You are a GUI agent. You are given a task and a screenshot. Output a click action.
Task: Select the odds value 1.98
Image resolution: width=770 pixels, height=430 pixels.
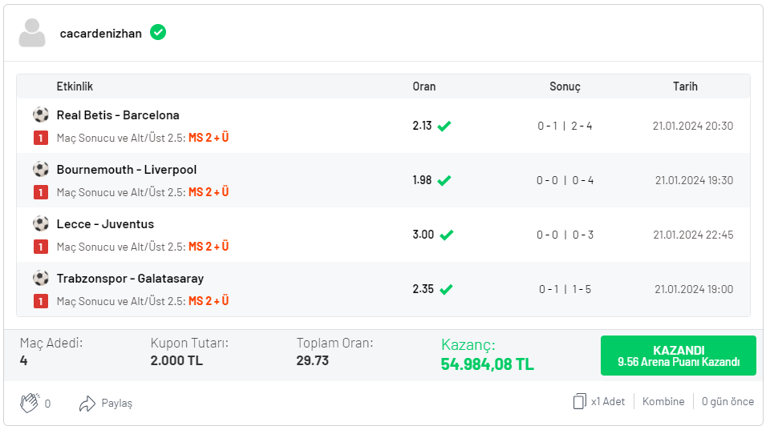coord(422,180)
